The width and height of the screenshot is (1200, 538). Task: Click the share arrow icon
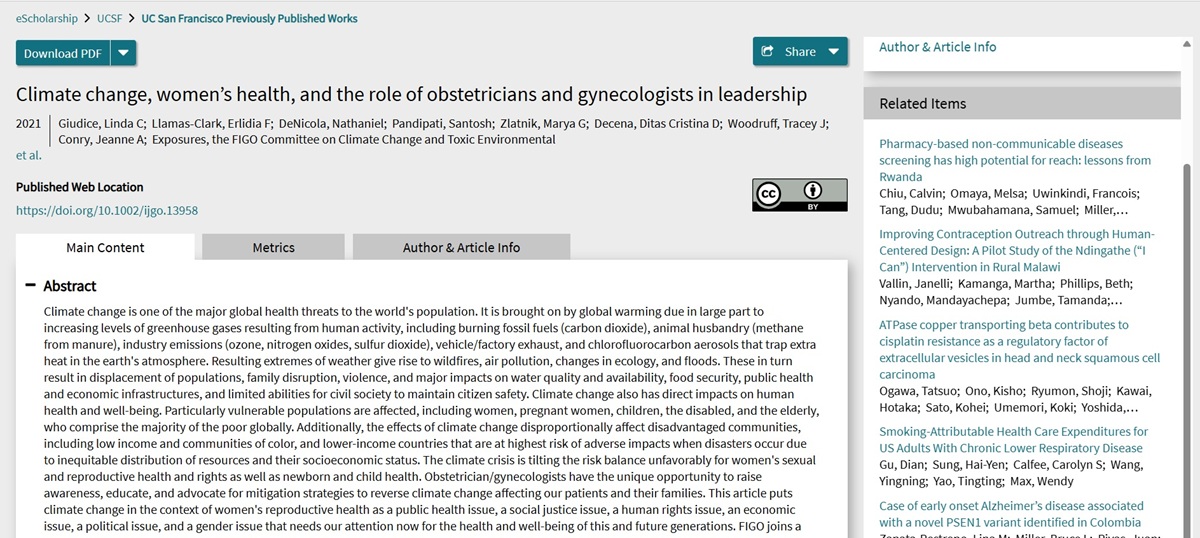[x=768, y=52]
